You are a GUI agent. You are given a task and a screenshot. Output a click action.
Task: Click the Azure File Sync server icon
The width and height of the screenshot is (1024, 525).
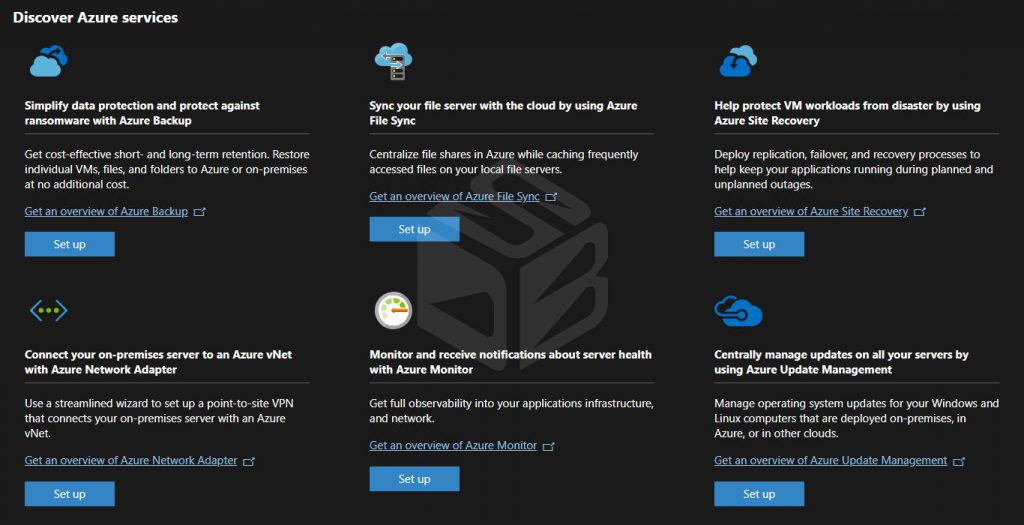click(393, 61)
